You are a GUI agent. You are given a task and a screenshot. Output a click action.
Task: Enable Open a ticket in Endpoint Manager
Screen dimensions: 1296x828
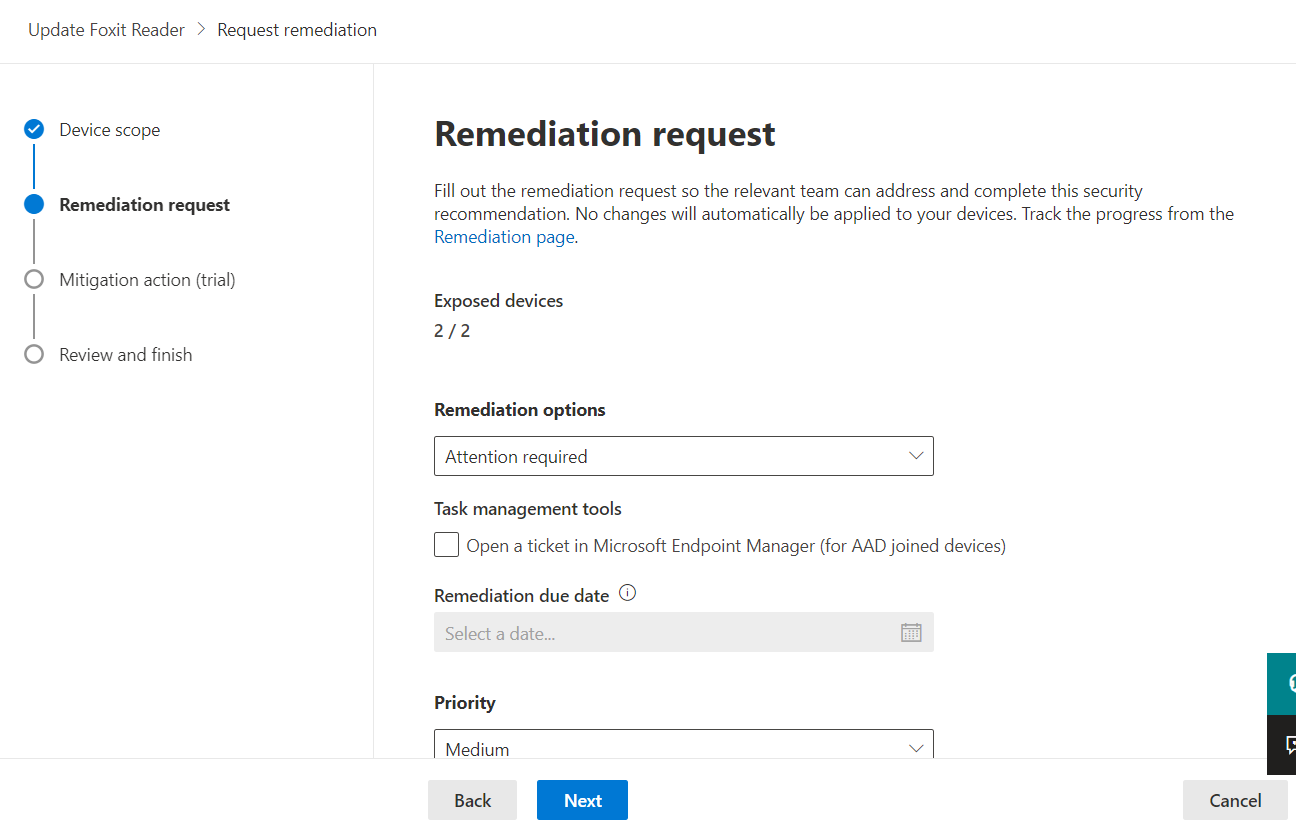(x=447, y=545)
